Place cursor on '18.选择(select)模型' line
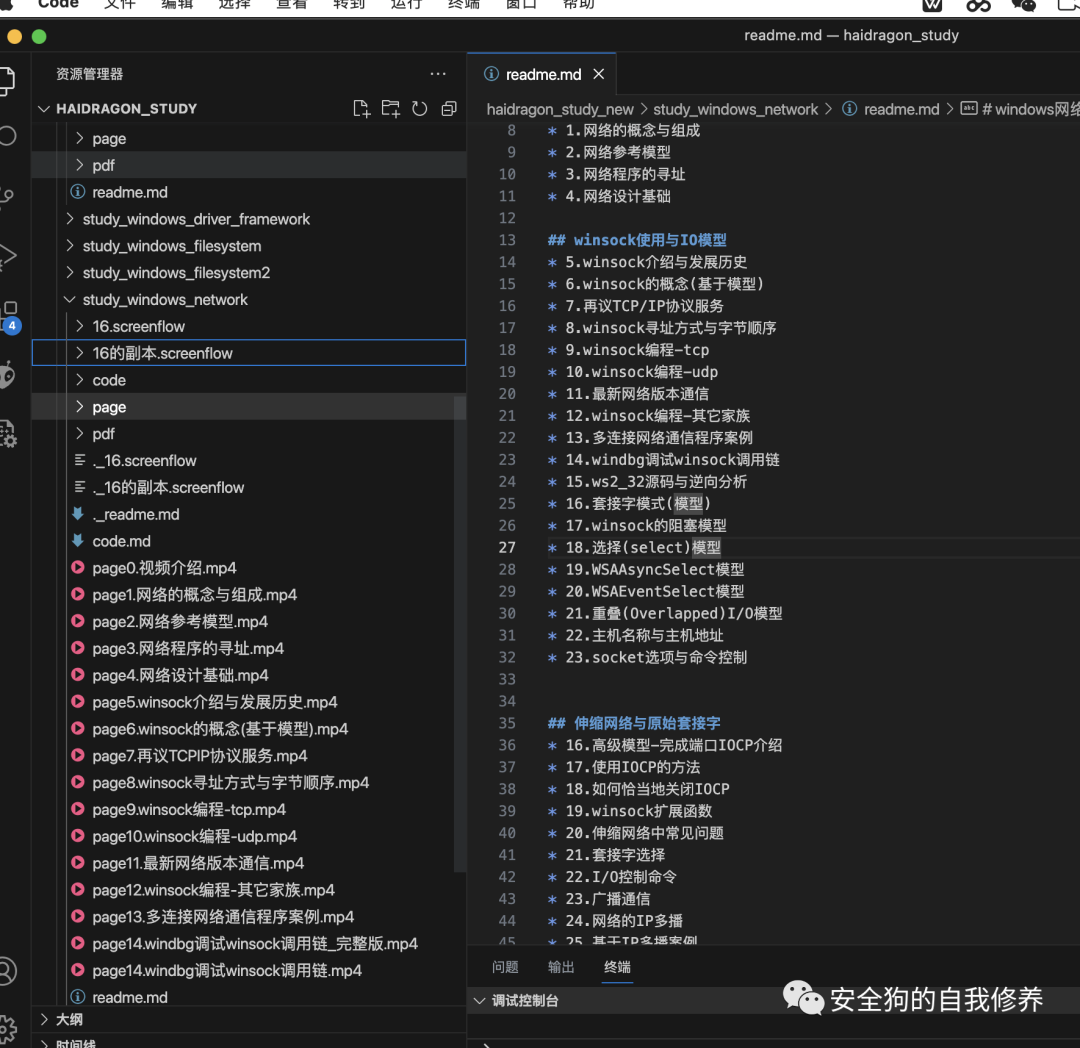The height and width of the screenshot is (1048, 1080). pos(643,547)
